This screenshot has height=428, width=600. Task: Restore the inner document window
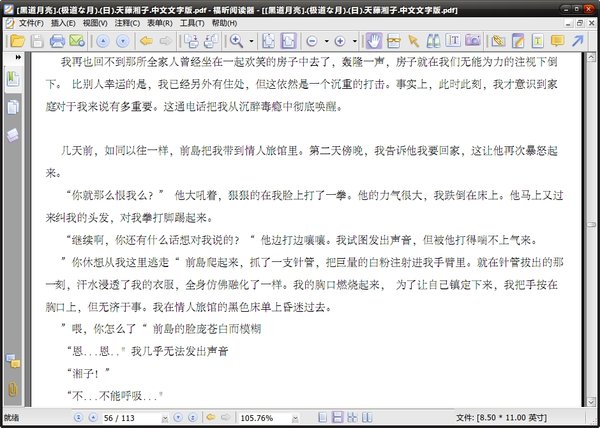580,23
